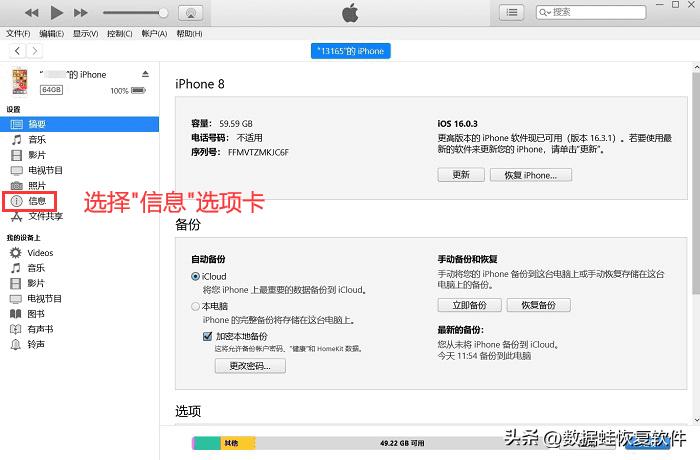This screenshot has width=700, height=460.
Task: Click the rewind previous track button
Action: (31, 13)
